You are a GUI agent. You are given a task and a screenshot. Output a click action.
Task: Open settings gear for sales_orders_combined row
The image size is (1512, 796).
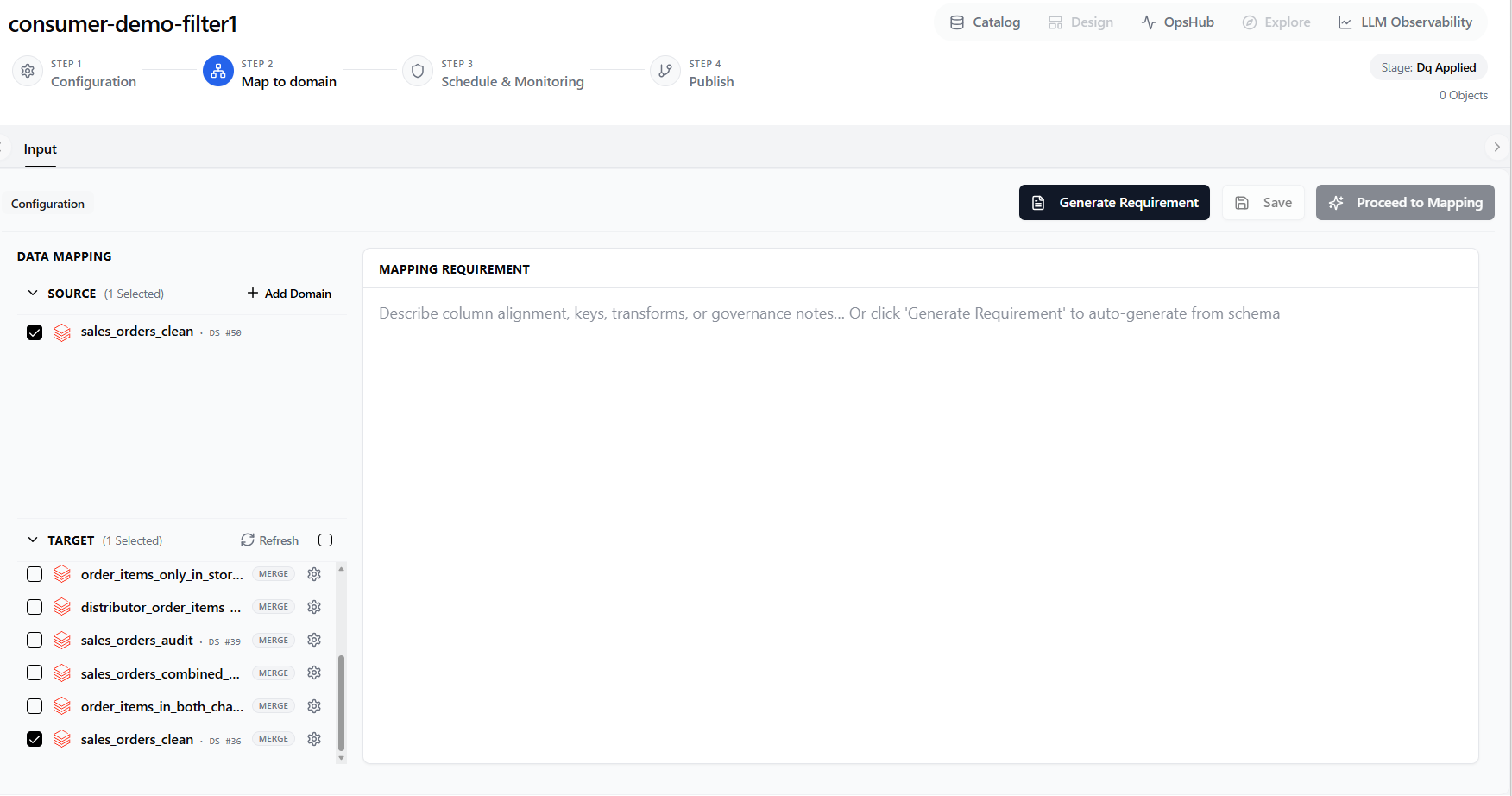click(x=314, y=673)
